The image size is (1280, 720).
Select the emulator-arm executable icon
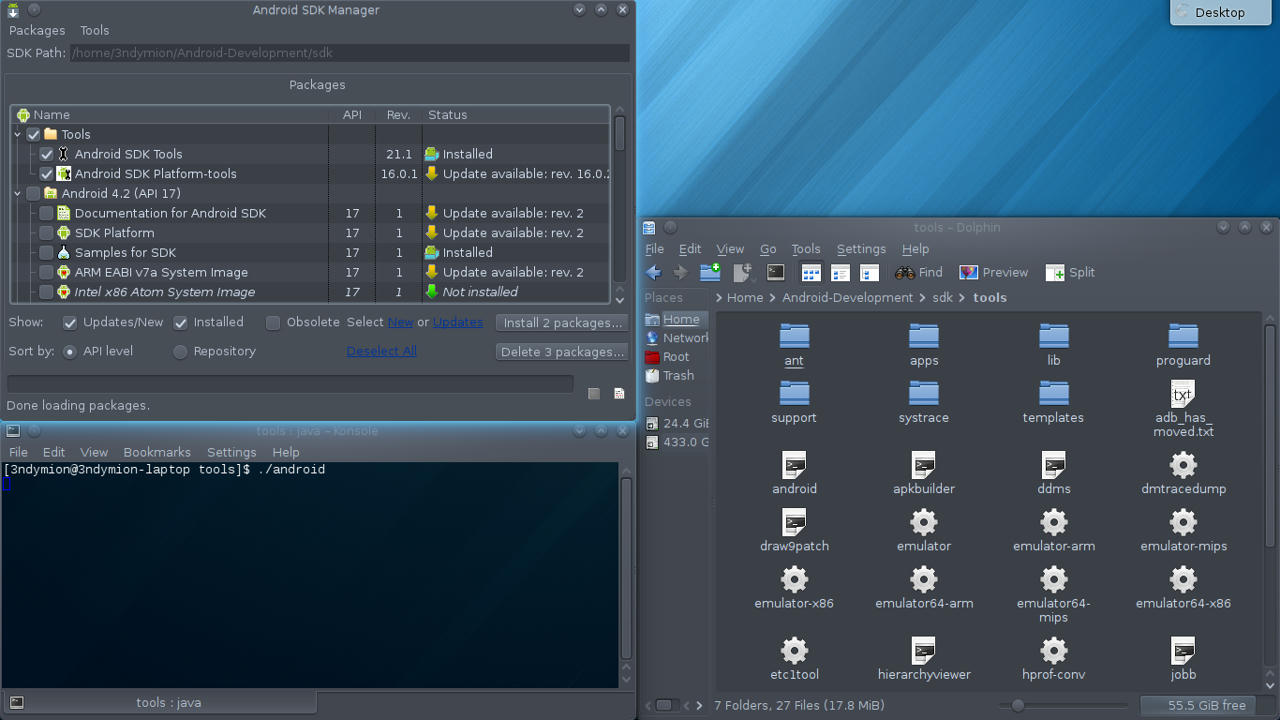point(1053,521)
